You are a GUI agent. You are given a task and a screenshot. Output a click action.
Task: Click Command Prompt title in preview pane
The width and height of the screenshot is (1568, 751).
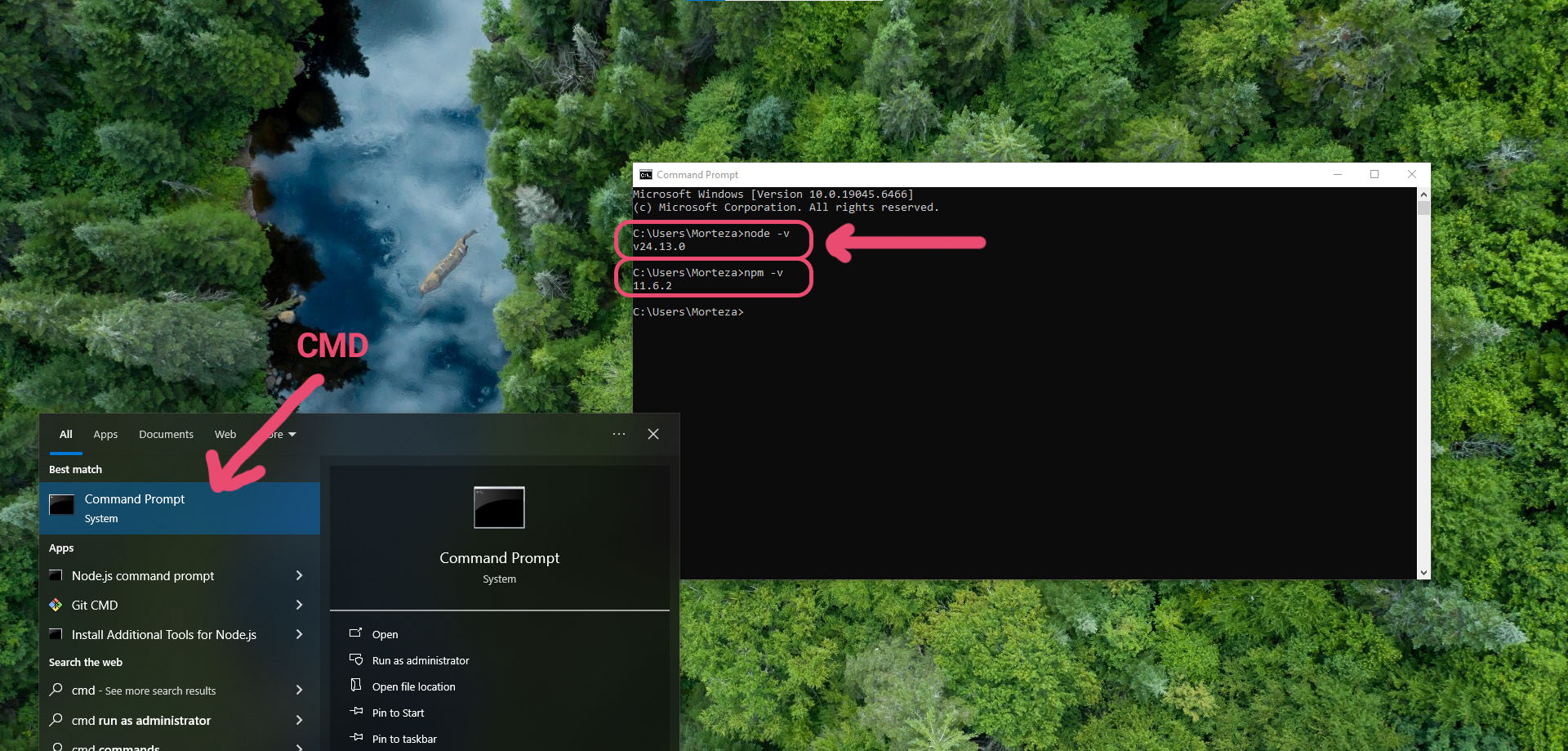click(x=499, y=557)
